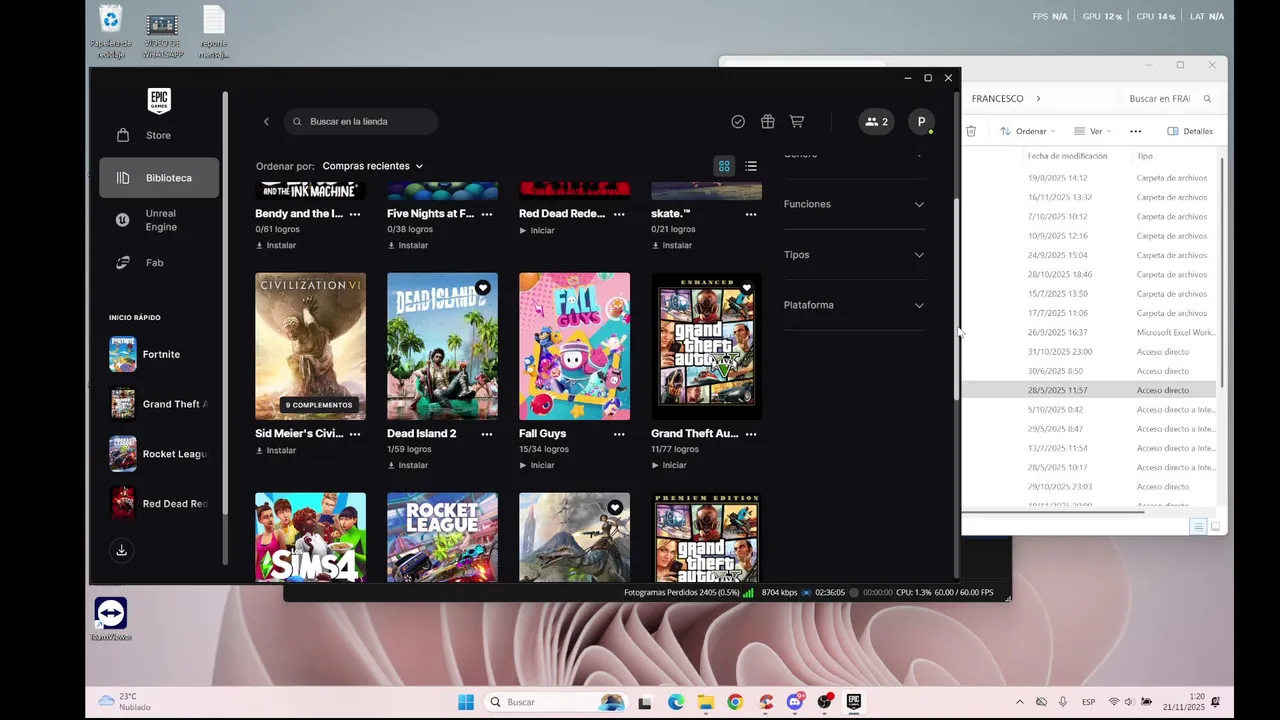This screenshot has height=720, width=1280.
Task: Open the more options ellipsis in File Explorer
Action: pyautogui.click(x=1135, y=131)
